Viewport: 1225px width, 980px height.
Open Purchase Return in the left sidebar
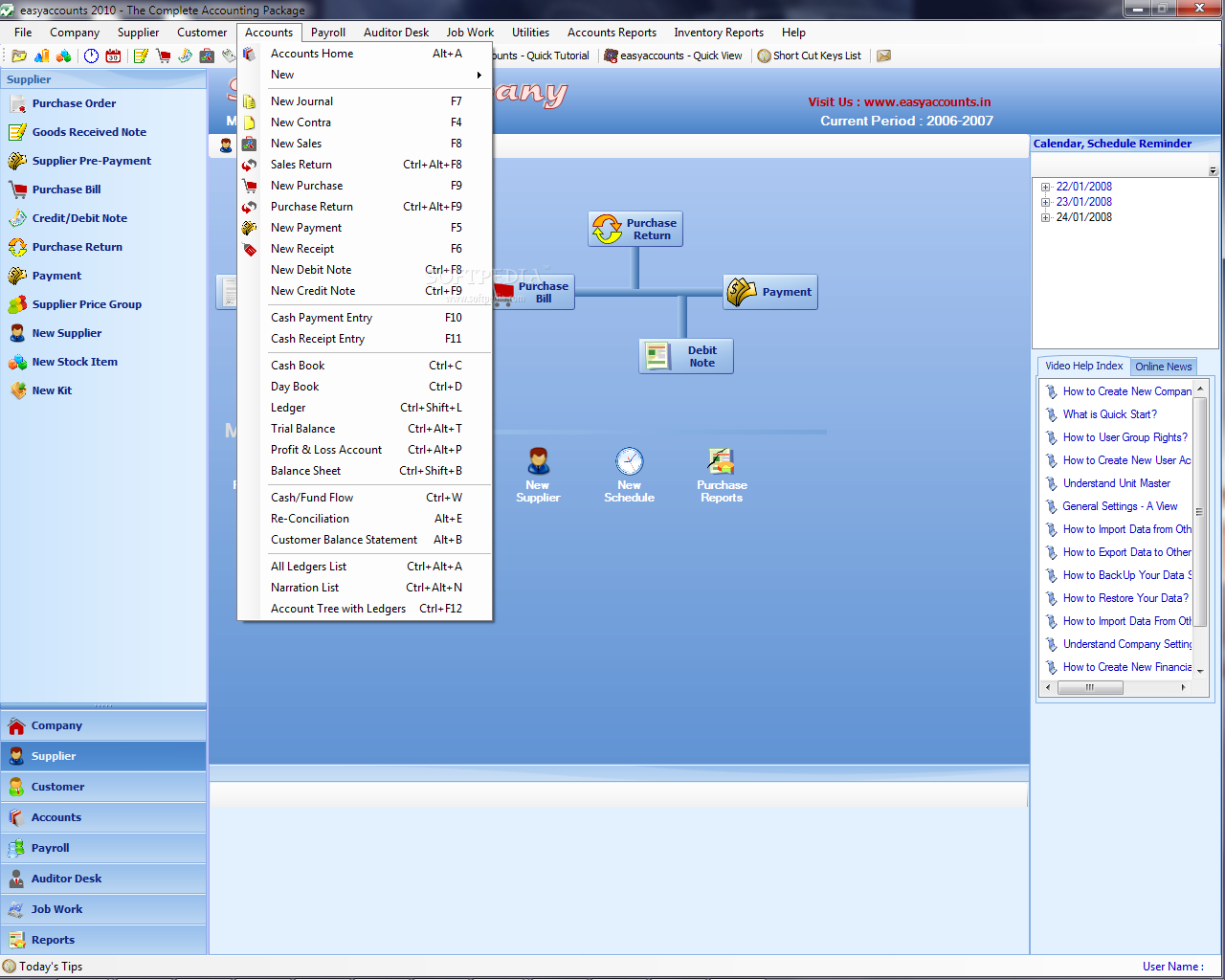[x=78, y=247]
